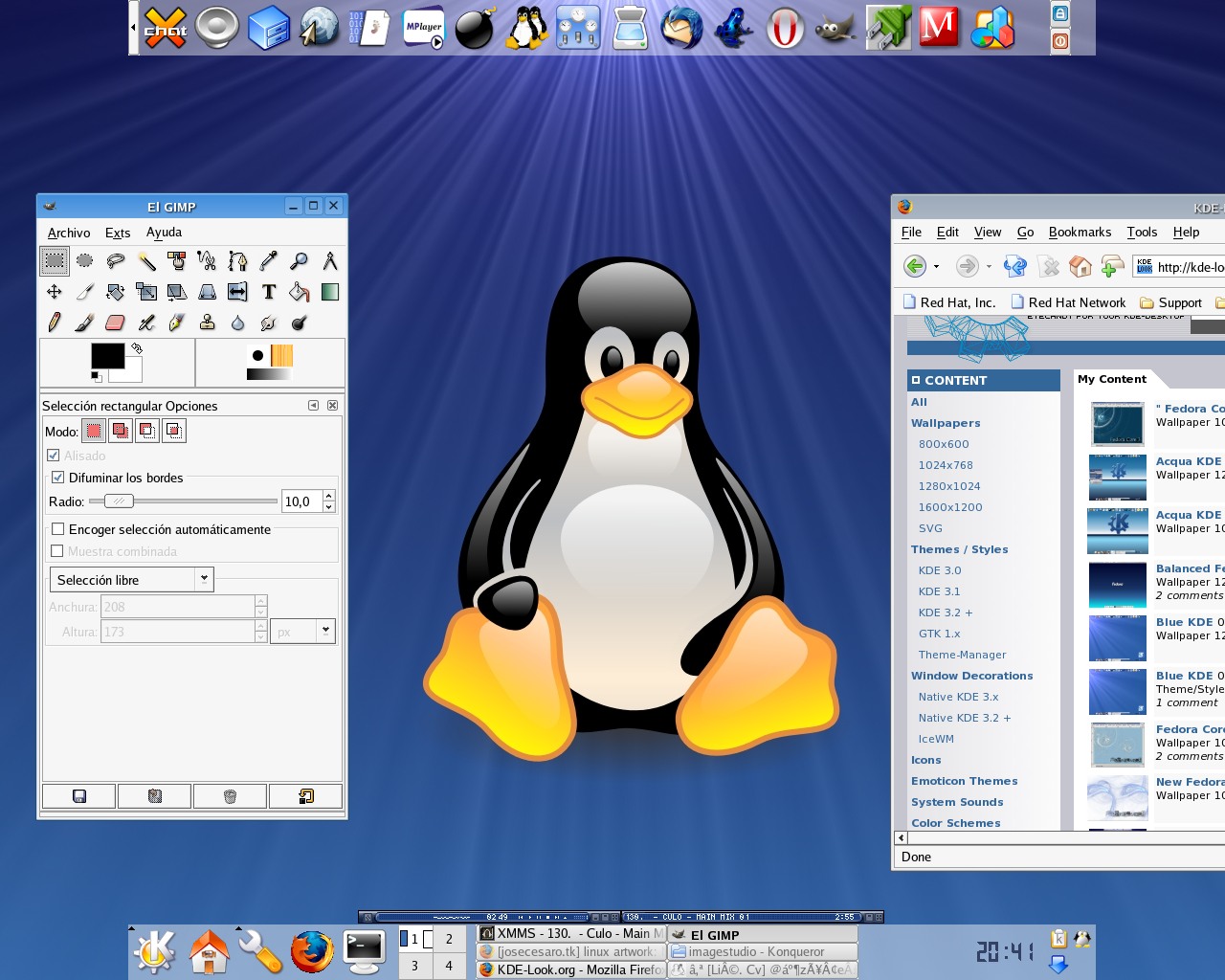Open the KDE 3.2 + themes link

pyautogui.click(x=946, y=612)
